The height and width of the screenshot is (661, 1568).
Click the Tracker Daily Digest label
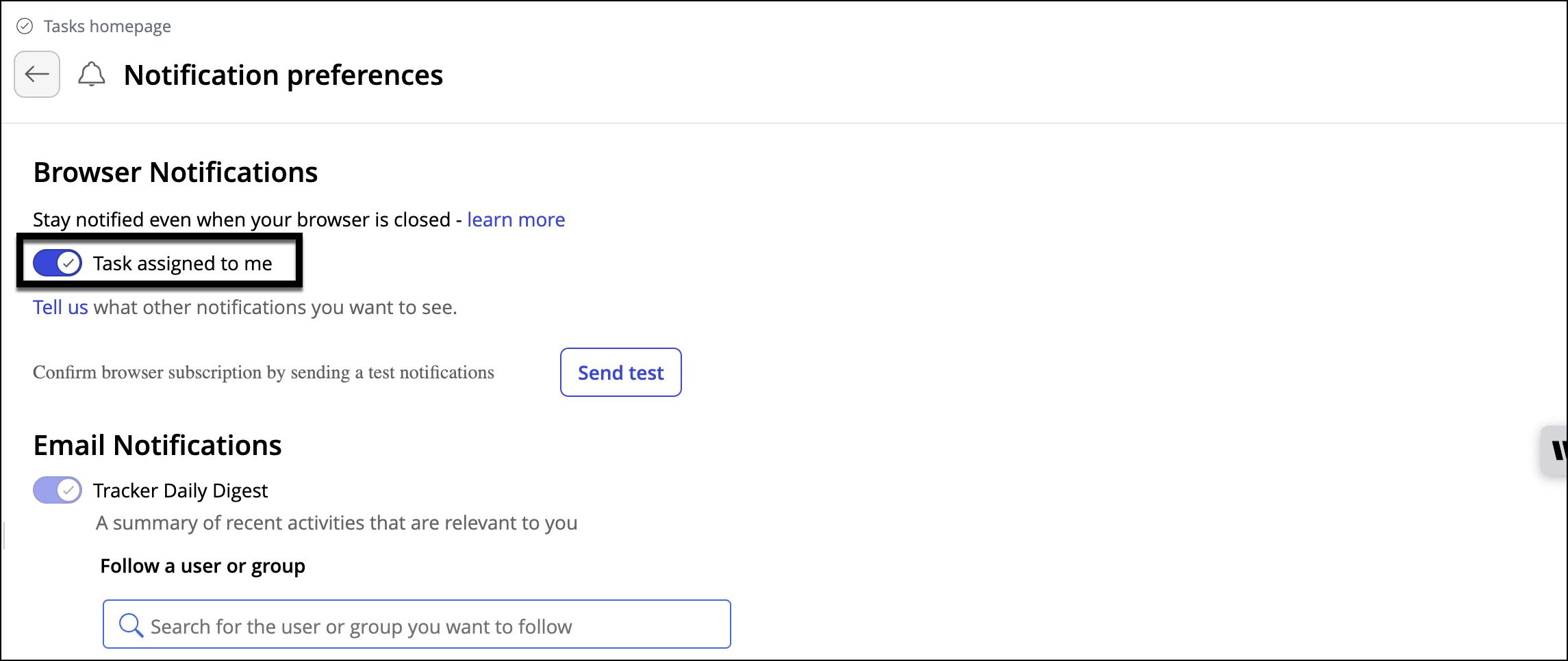[x=180, y=491]
